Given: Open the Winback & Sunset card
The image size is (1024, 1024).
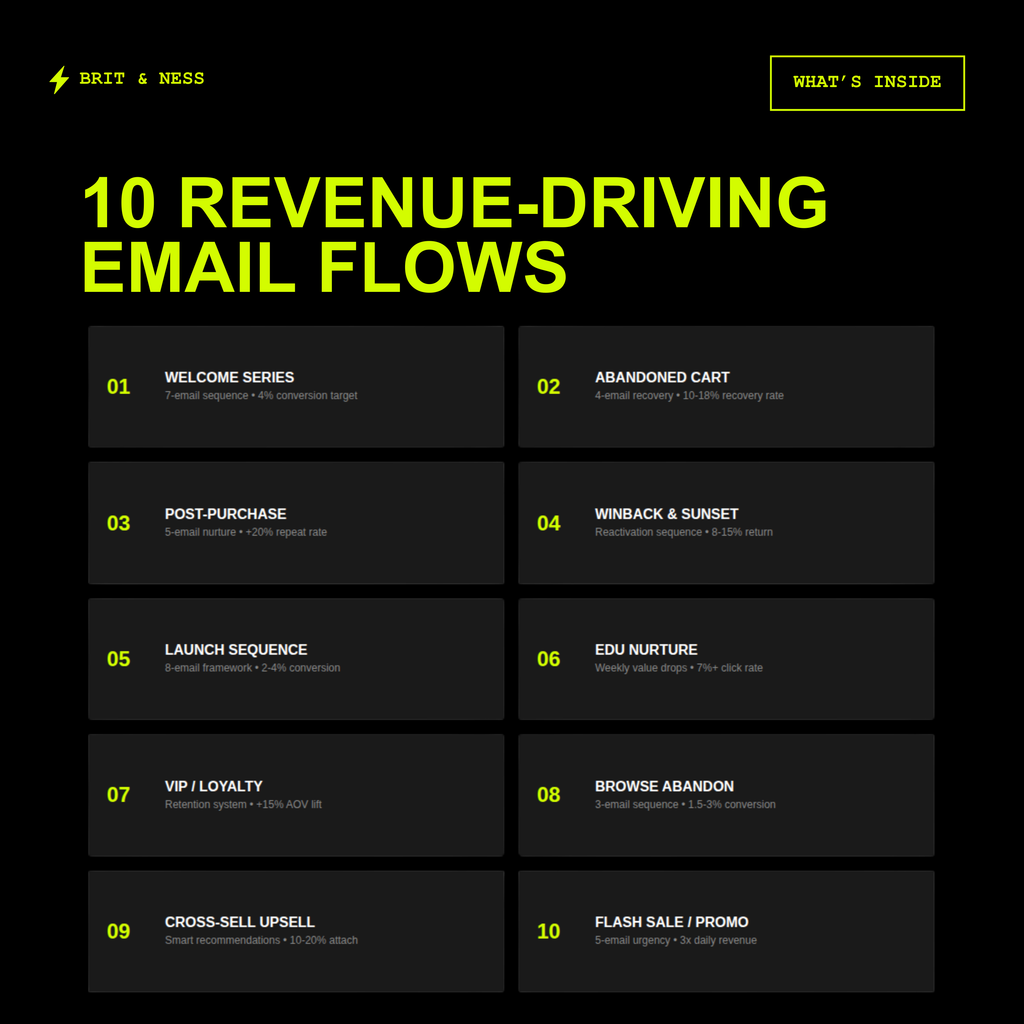Looking at the screenshot, I should [726, 523].
